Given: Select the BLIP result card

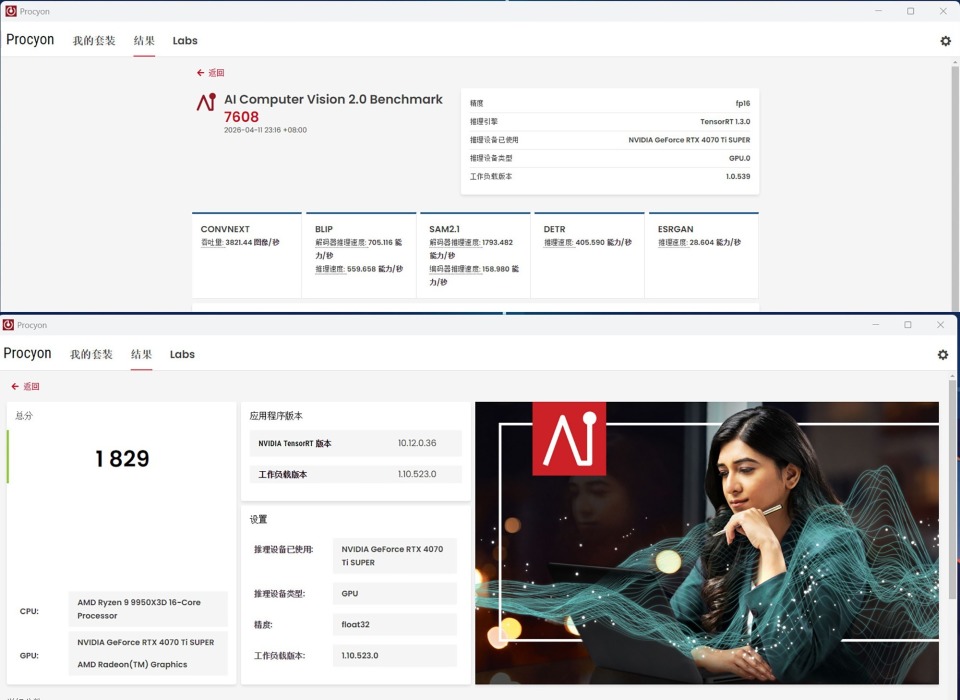Looking at the screenshot, I should coord(359,255).
